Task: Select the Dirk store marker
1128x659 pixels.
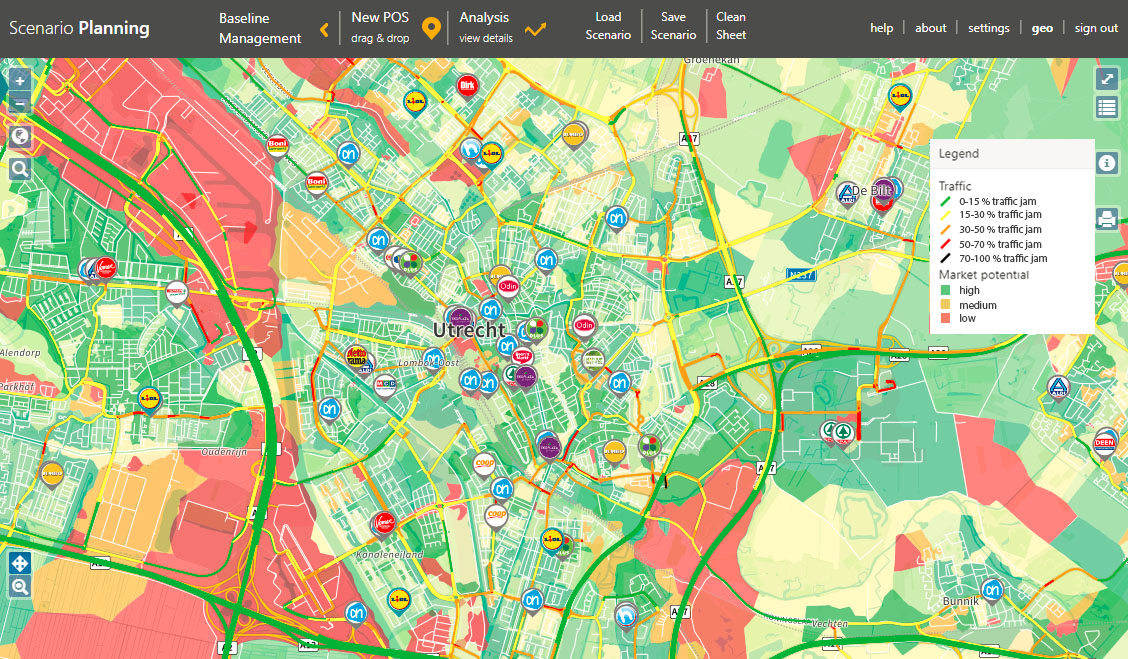Action: click(468, 86)
